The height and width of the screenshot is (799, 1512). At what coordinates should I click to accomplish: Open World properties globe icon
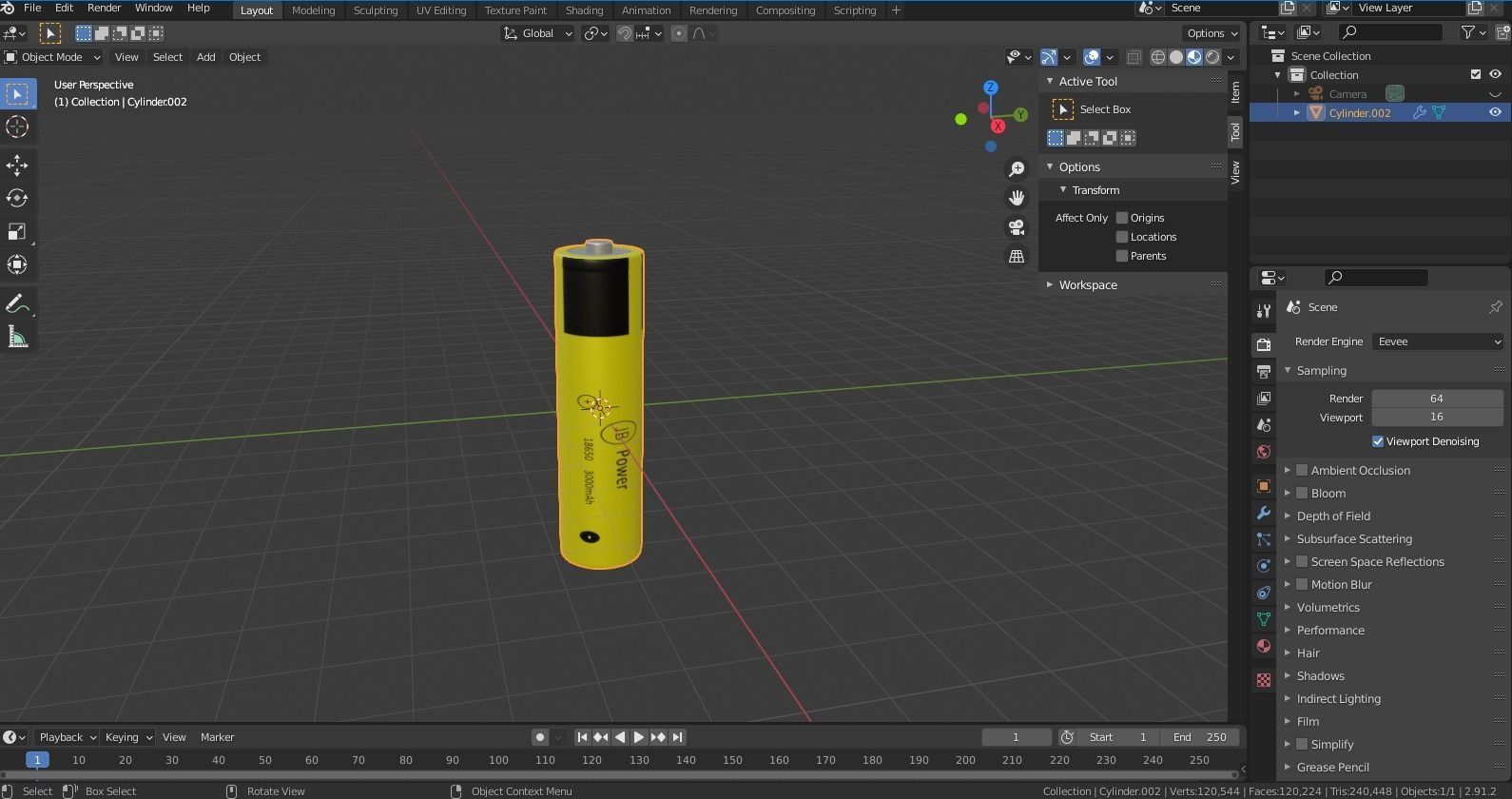click(1263, 452)
